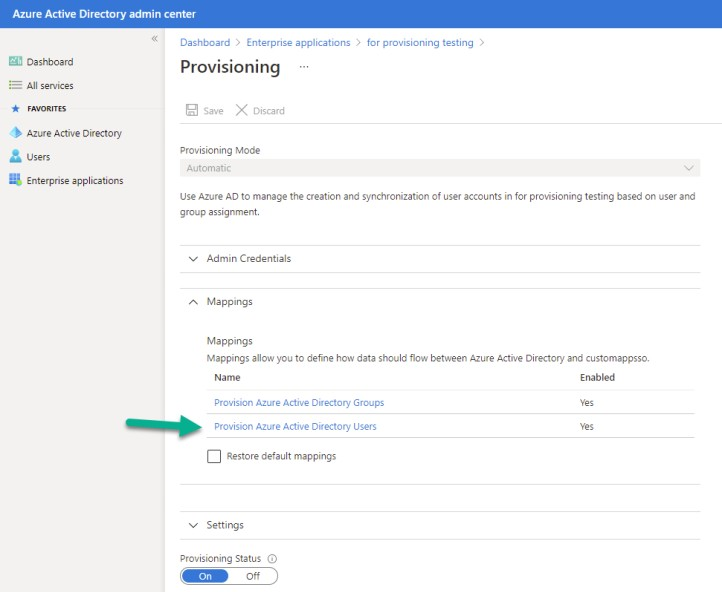This screenshot has width=722, height=592.
Task: Click the Azure Active Directory admin center title
Action: 104,14
